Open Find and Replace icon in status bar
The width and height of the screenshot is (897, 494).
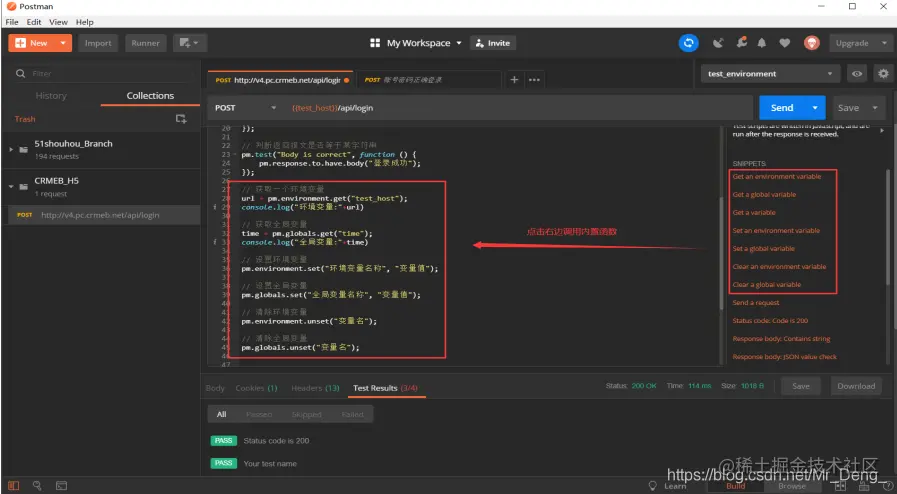tap(37, 486)
